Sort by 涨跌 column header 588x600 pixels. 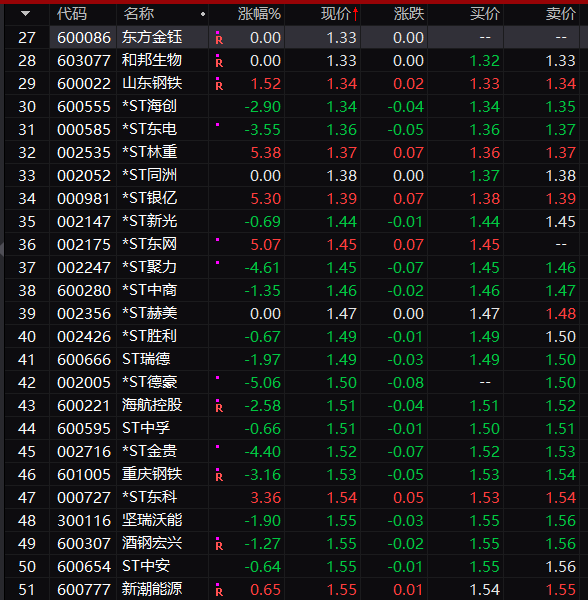[x=409, y=14]
